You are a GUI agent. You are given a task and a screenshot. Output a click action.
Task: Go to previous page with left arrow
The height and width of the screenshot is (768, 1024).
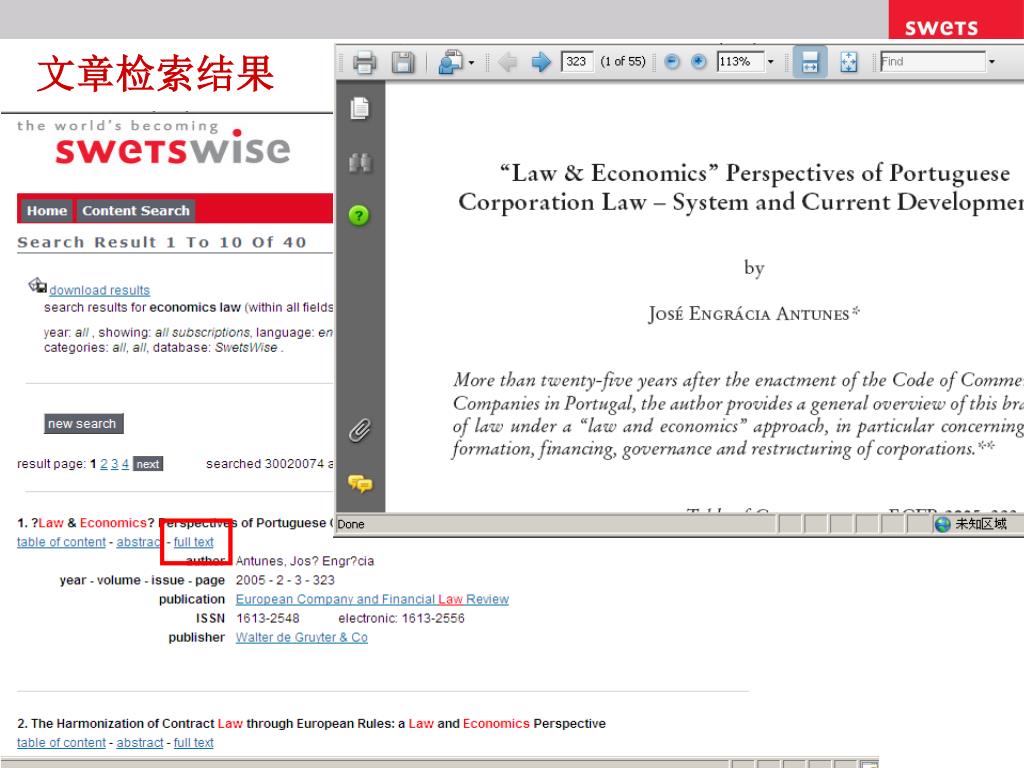click(507, 63)
